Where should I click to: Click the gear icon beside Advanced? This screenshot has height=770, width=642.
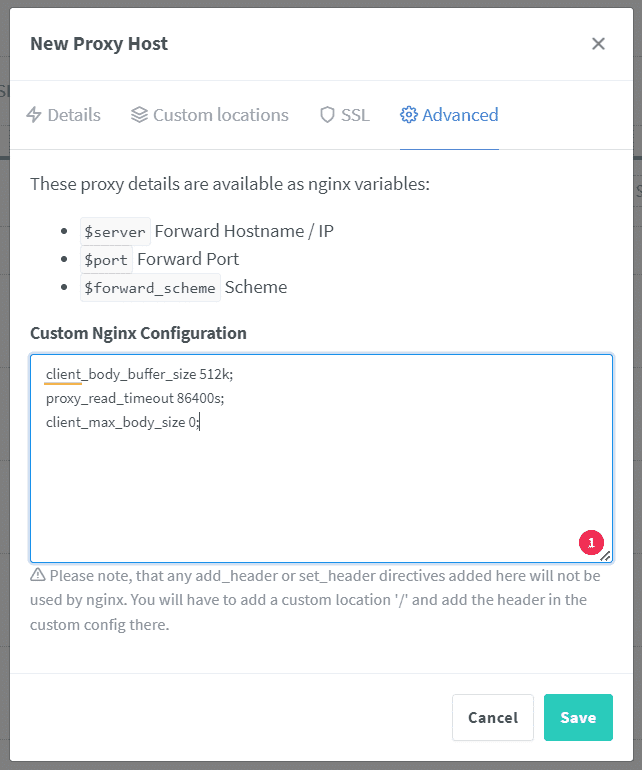point(408,115)
